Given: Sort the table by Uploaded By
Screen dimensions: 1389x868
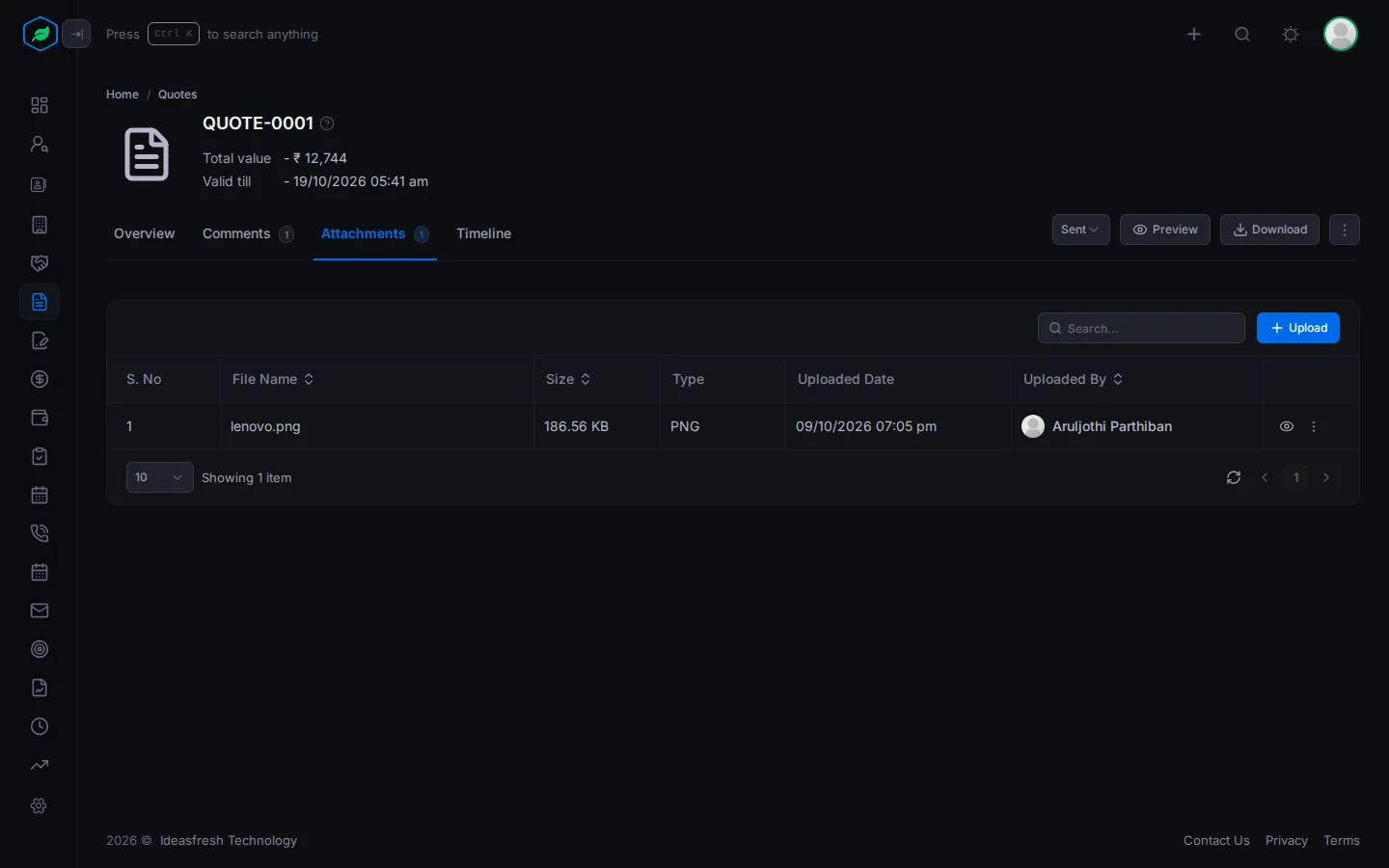Looking at the screenshot, I should [x=1073, y=379].
